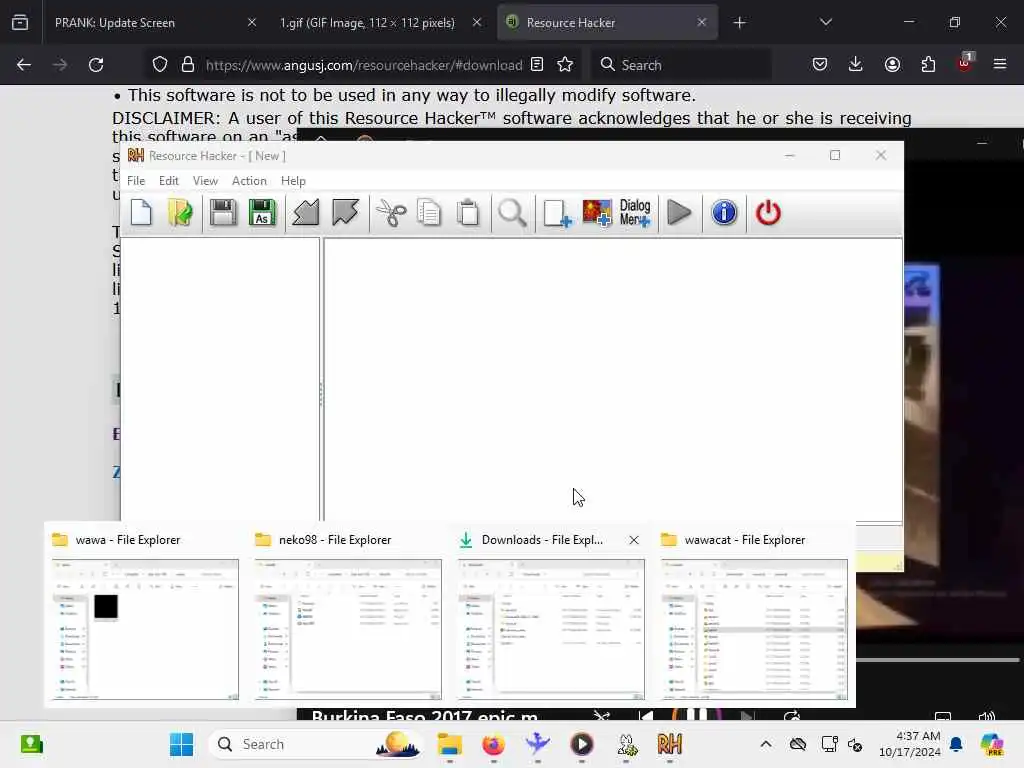Click the red power Exit icon
The image size is (1024, 768).
768,213
